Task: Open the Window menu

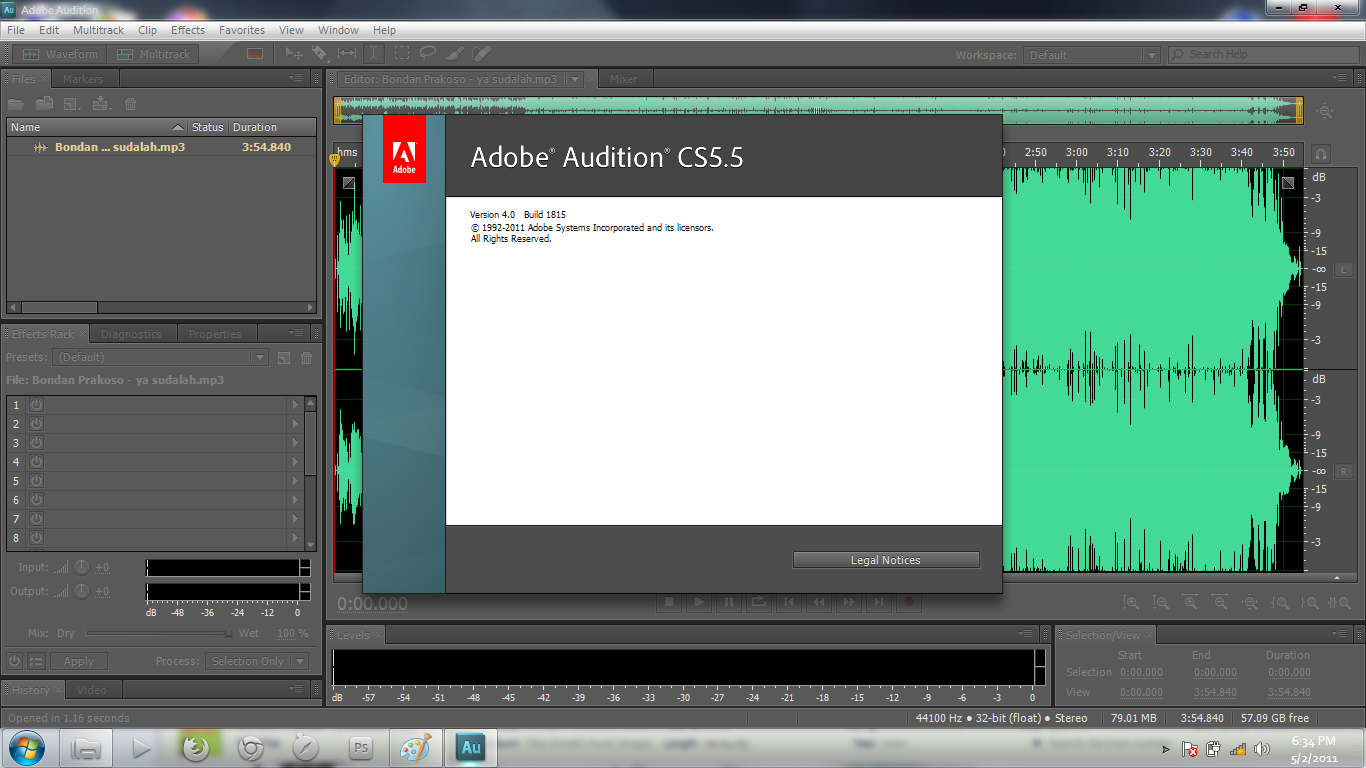Action: coord(338,30)
